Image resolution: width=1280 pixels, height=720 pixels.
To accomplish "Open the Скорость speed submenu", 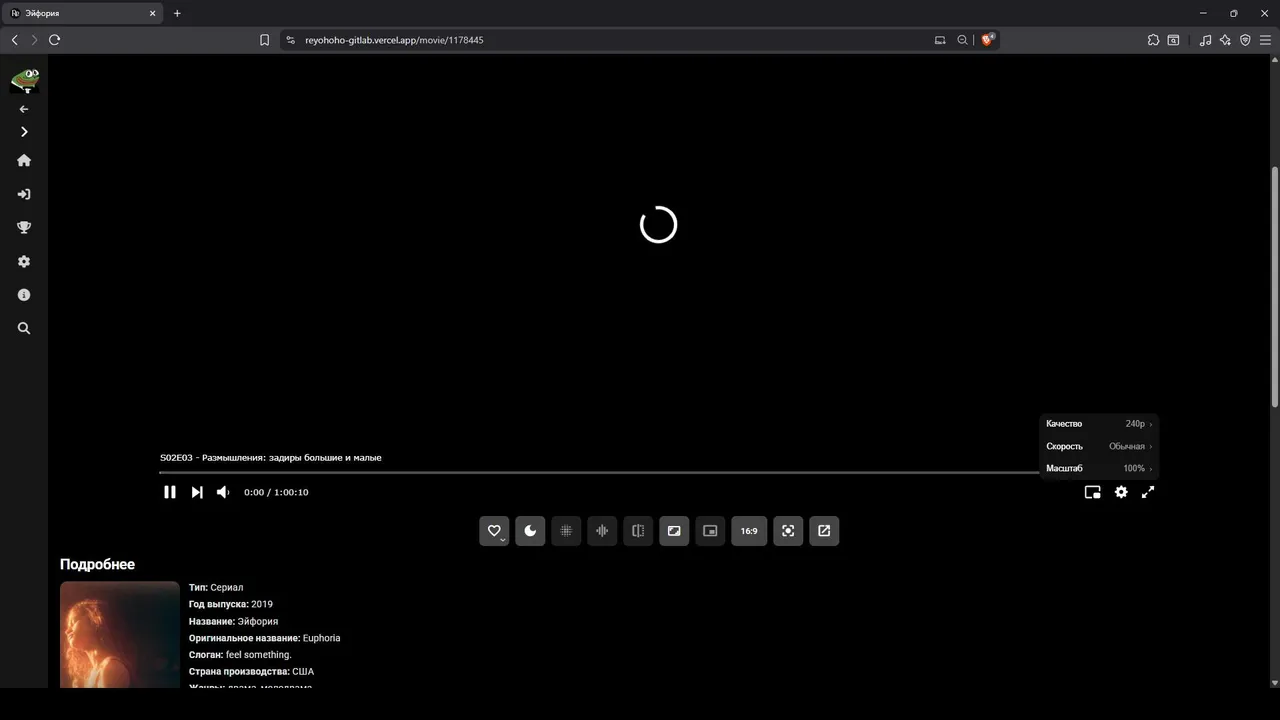I will (x=1099, y=446).
